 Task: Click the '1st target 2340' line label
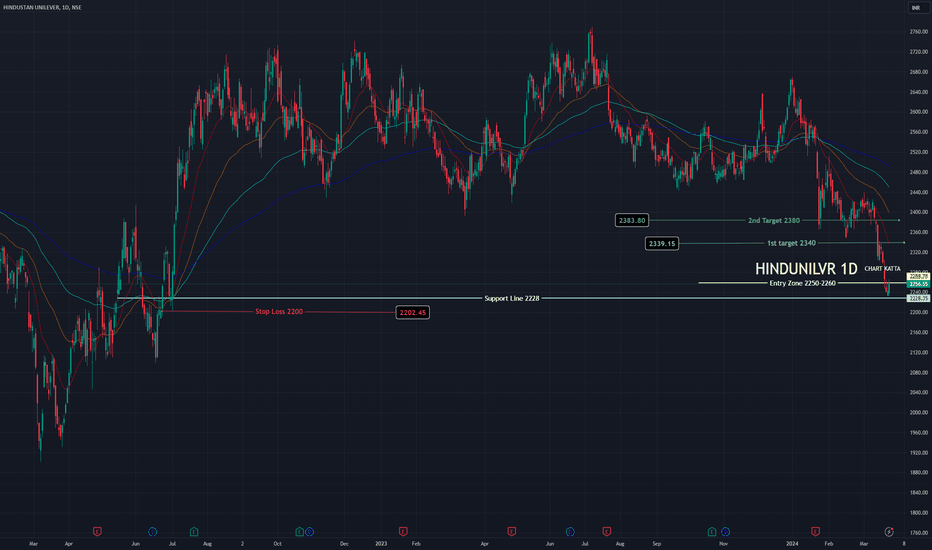point(791,243)
